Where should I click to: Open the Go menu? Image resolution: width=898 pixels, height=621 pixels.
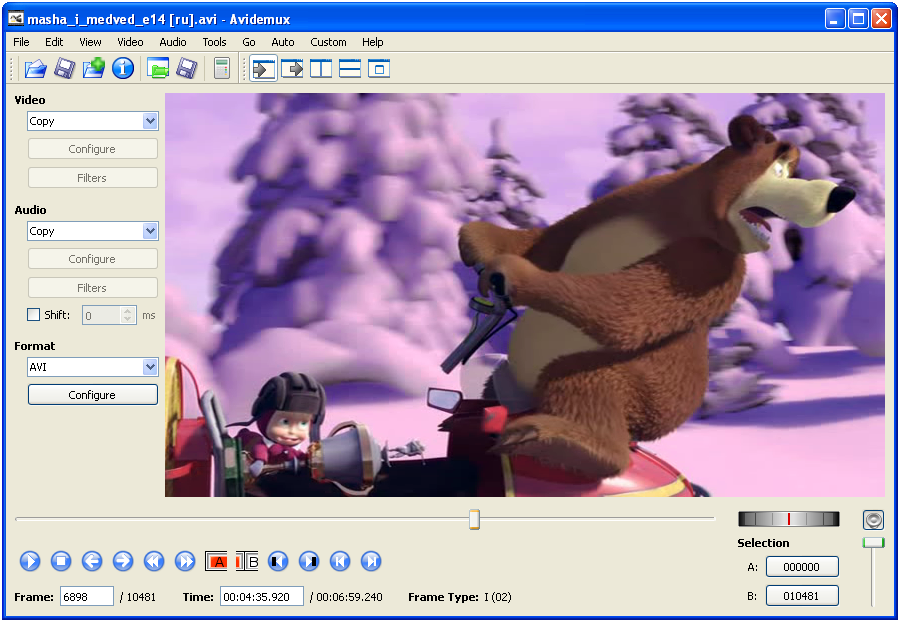(249, 42)
